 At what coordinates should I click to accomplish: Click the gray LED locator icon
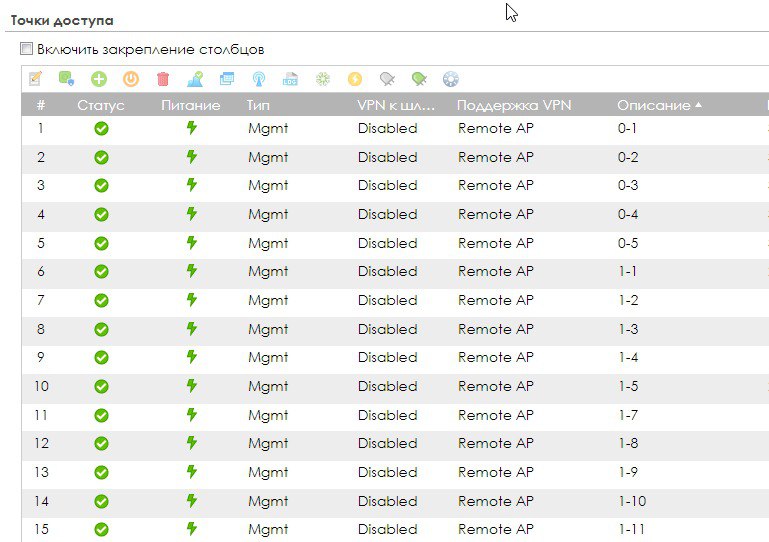click(x=387, y=79)
